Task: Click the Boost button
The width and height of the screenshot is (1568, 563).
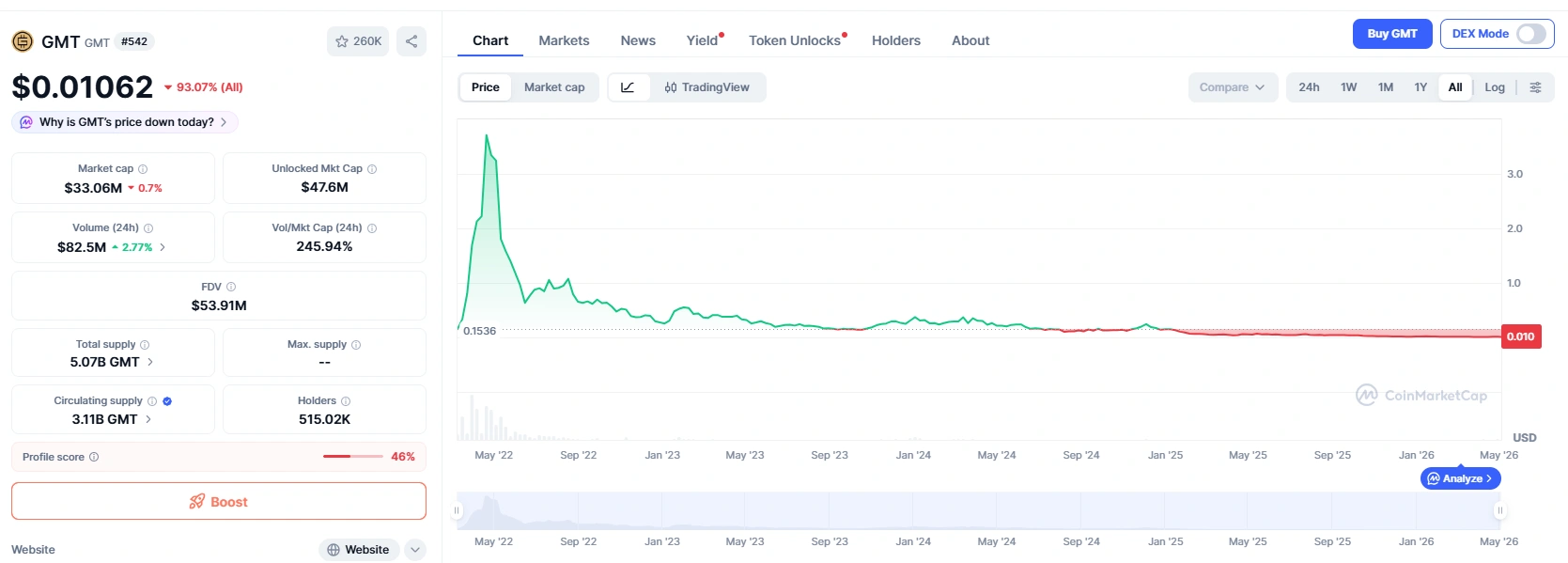Action: coord(219,501)
